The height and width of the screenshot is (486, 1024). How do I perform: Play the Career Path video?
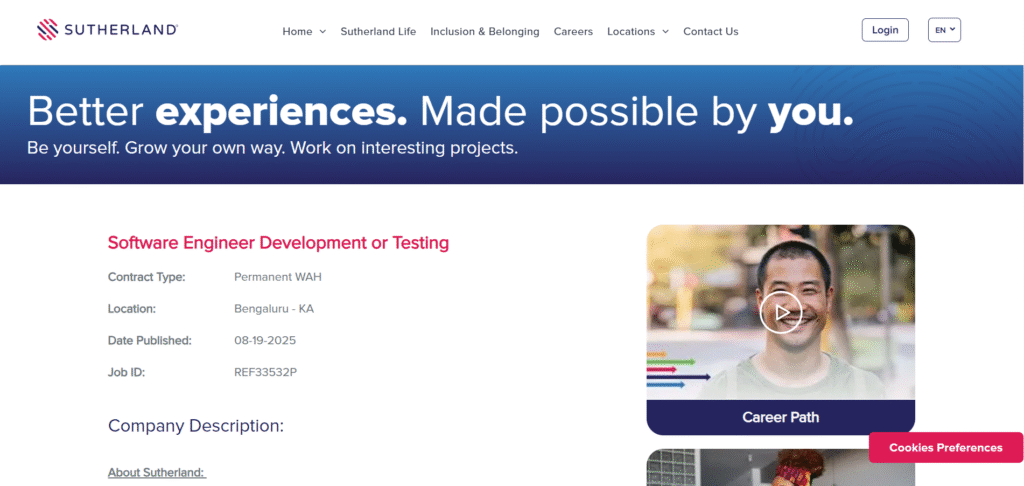(780, 312)
